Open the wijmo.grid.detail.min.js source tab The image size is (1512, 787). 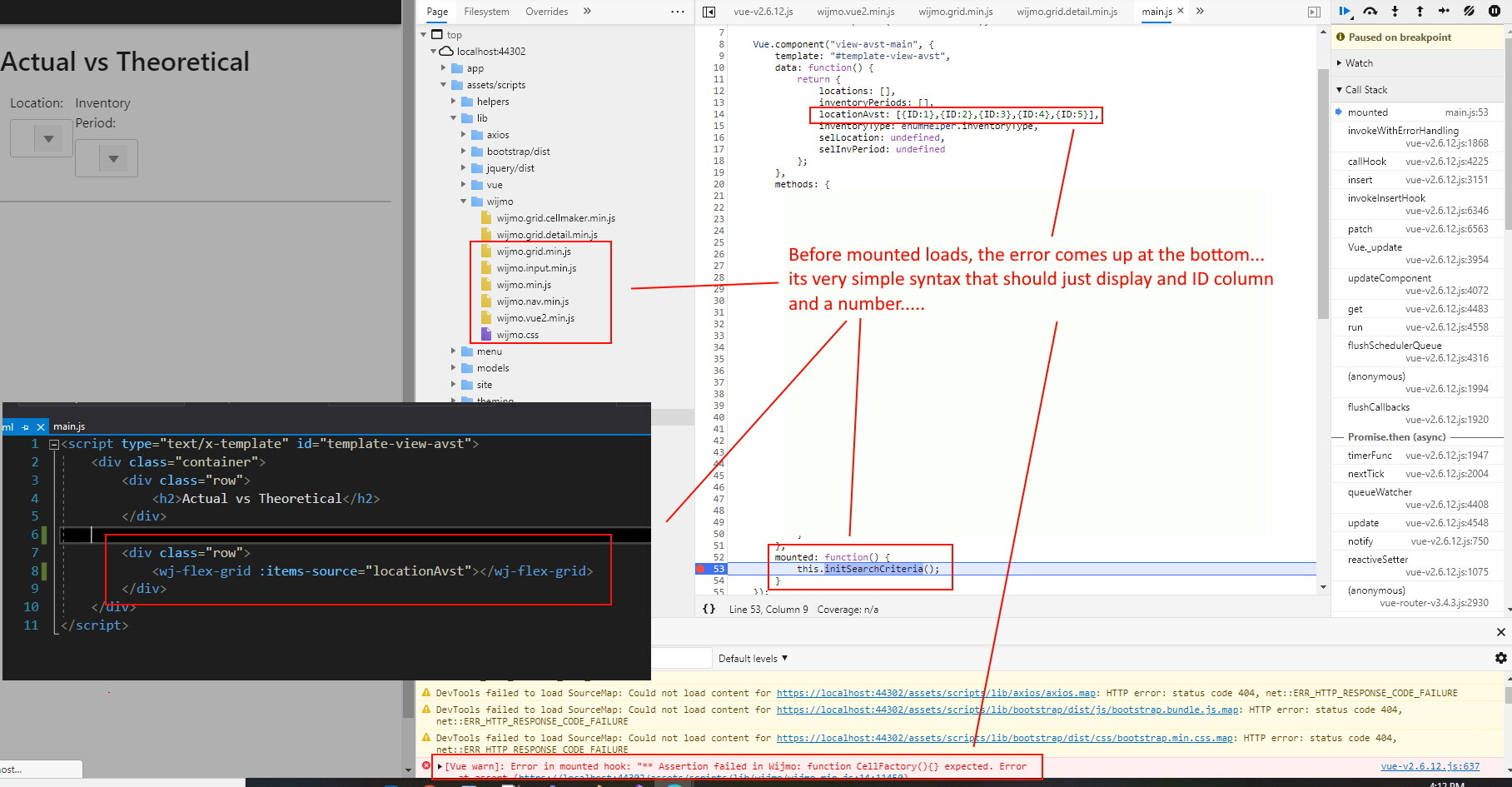[x=1067, y=12]
